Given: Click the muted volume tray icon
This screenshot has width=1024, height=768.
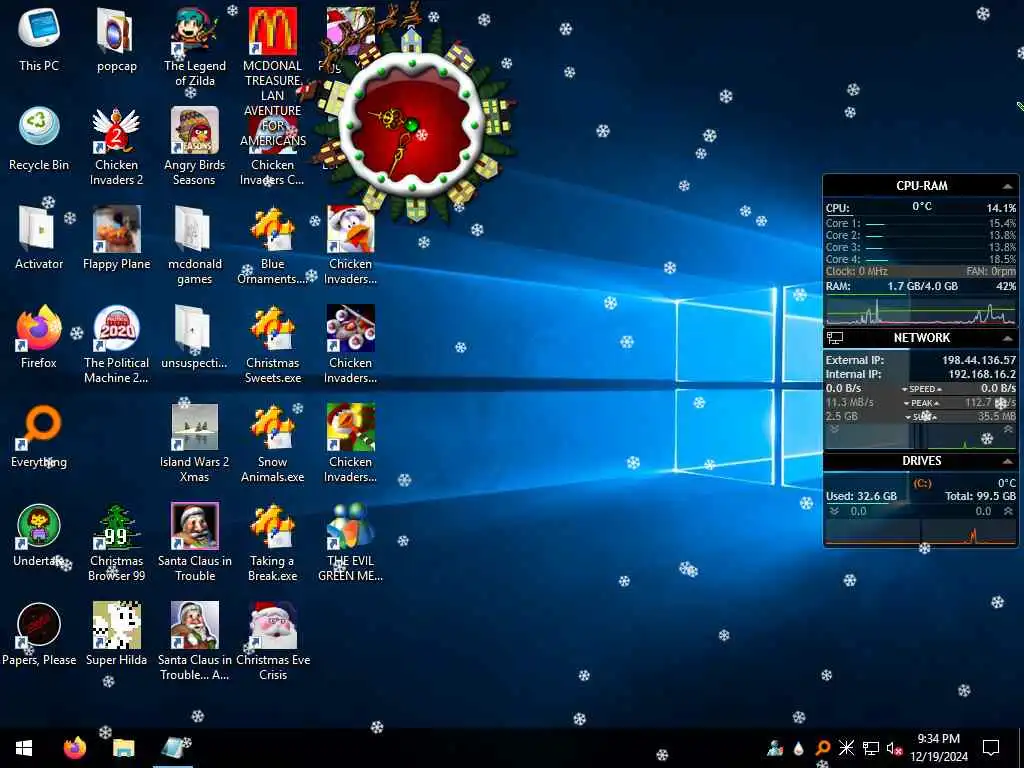Looking at the screenshot, I should click(x=895, y=748).
